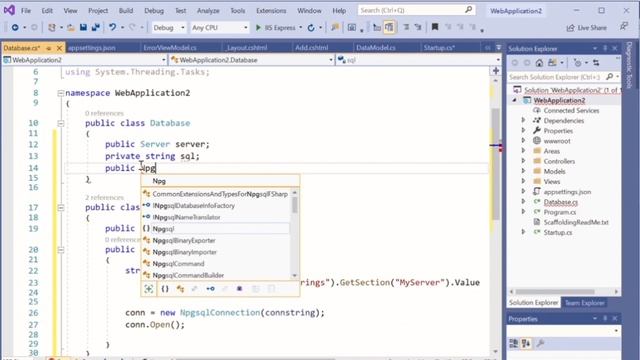Click the Home icon in Solution Explorer

(x=539, y=63)
